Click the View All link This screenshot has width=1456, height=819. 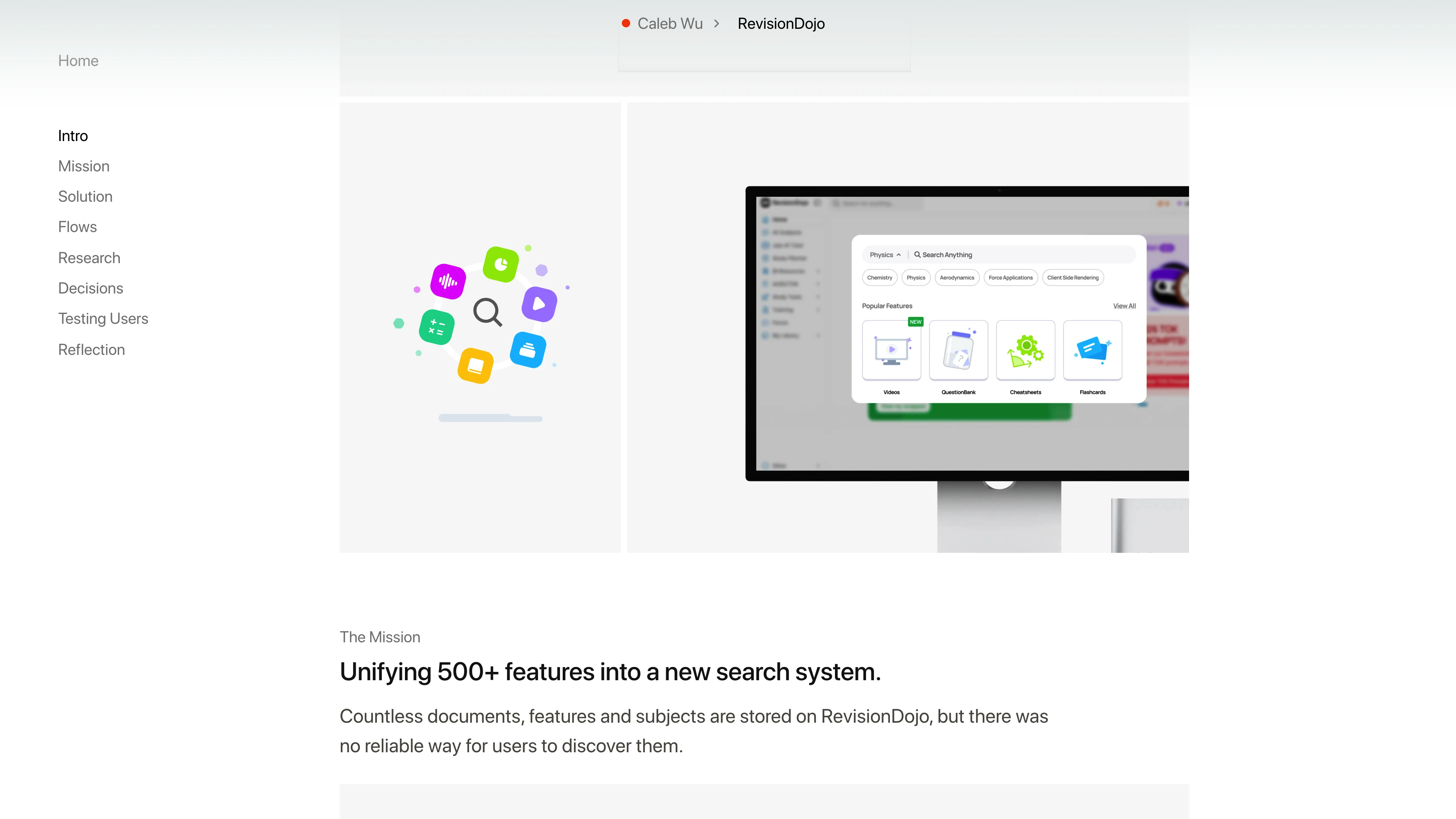(1123, 306)
